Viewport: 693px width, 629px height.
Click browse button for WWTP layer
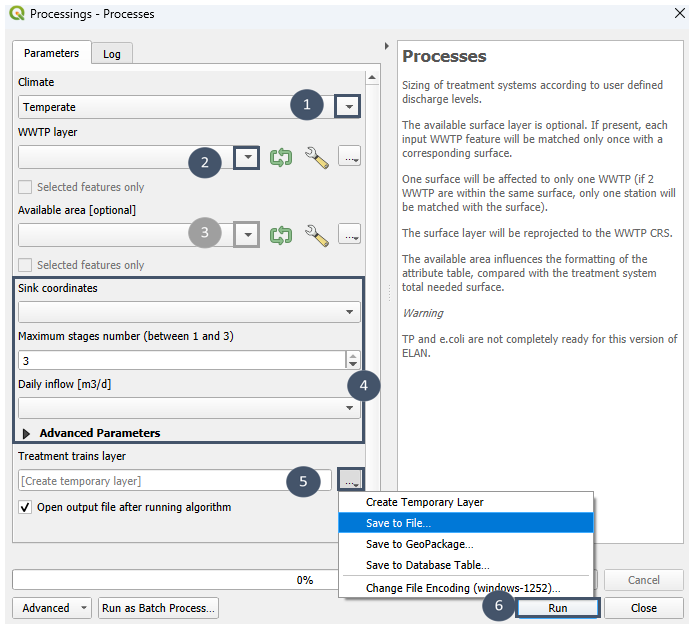coord(349,158)
